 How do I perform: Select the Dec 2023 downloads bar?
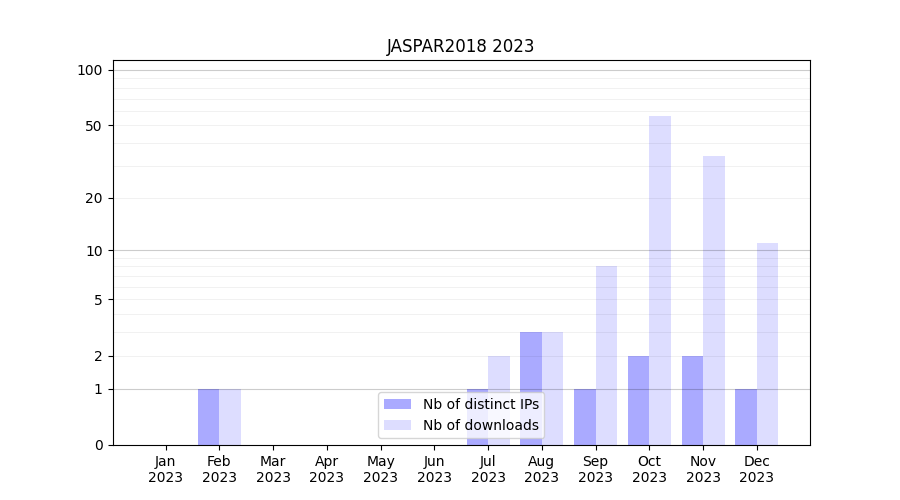[767, 344]
